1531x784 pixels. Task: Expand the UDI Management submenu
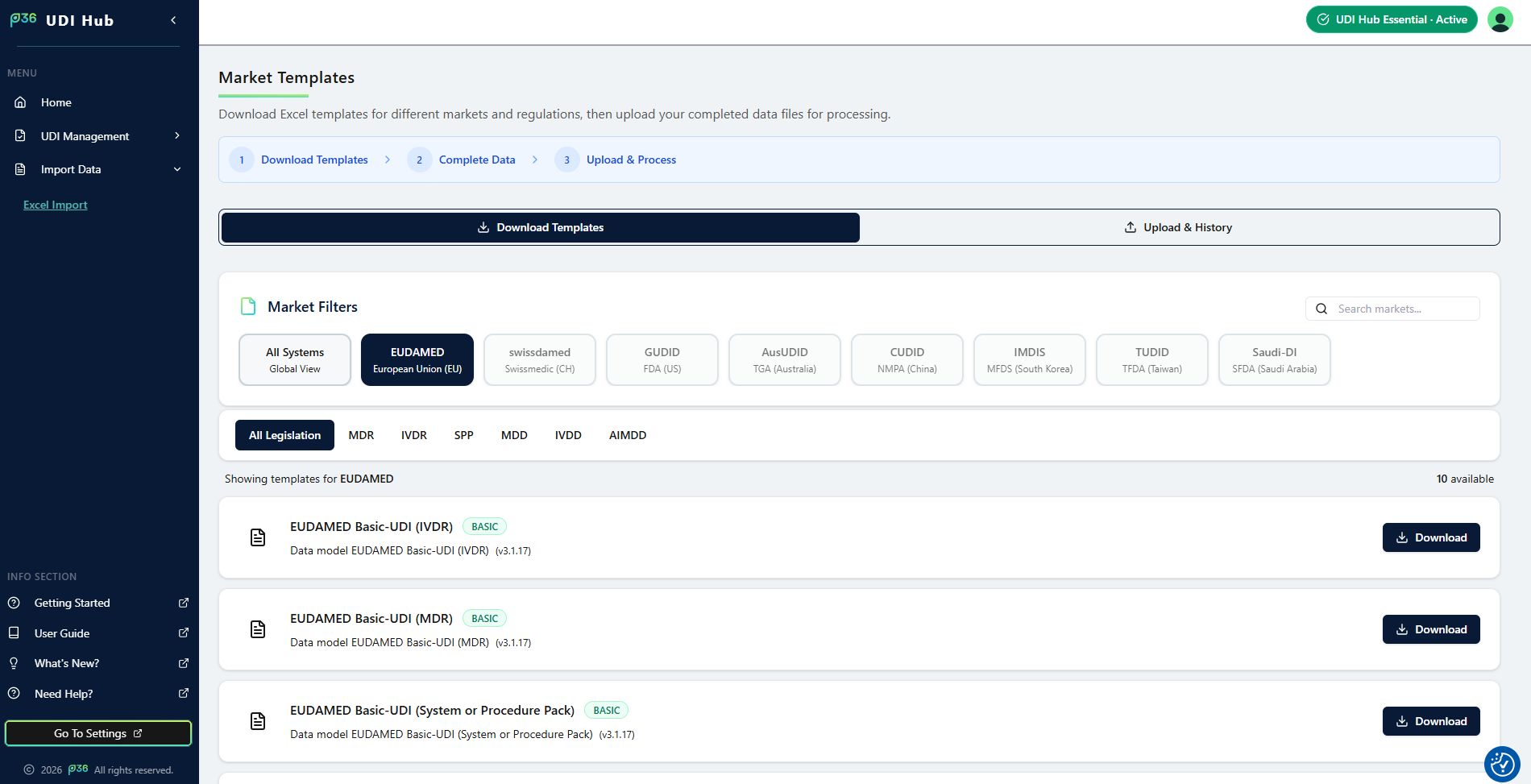(99, 136)
